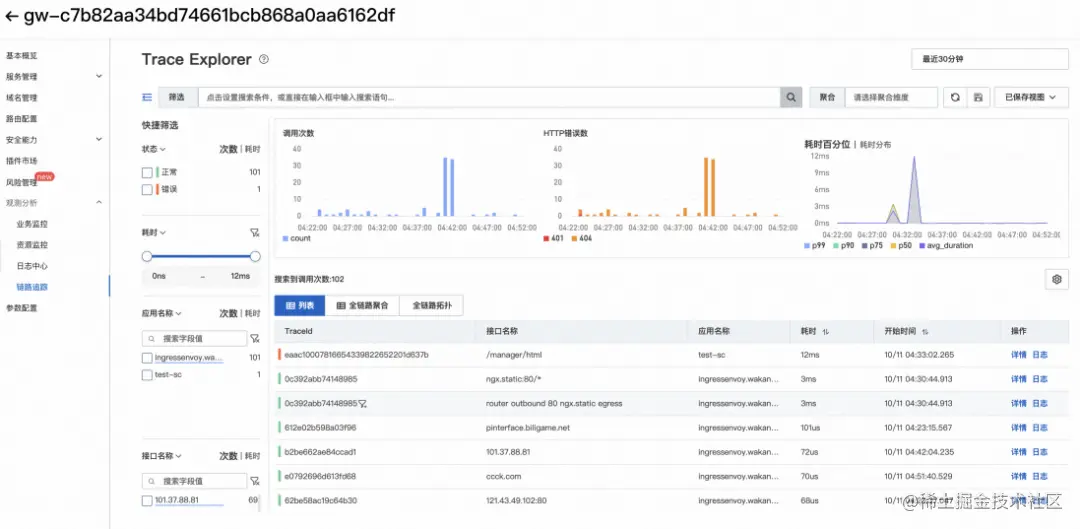Collapse the 观测分析 sidebar section
Viewport: 1080px width, 529px height.
point(98,203)
